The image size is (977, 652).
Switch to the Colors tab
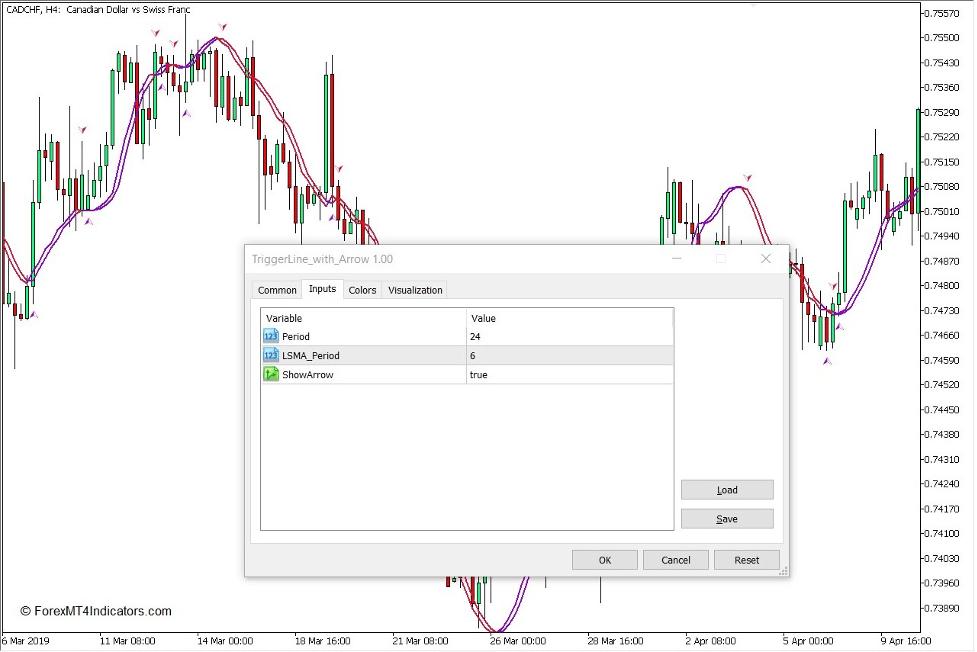click(362, 290)
